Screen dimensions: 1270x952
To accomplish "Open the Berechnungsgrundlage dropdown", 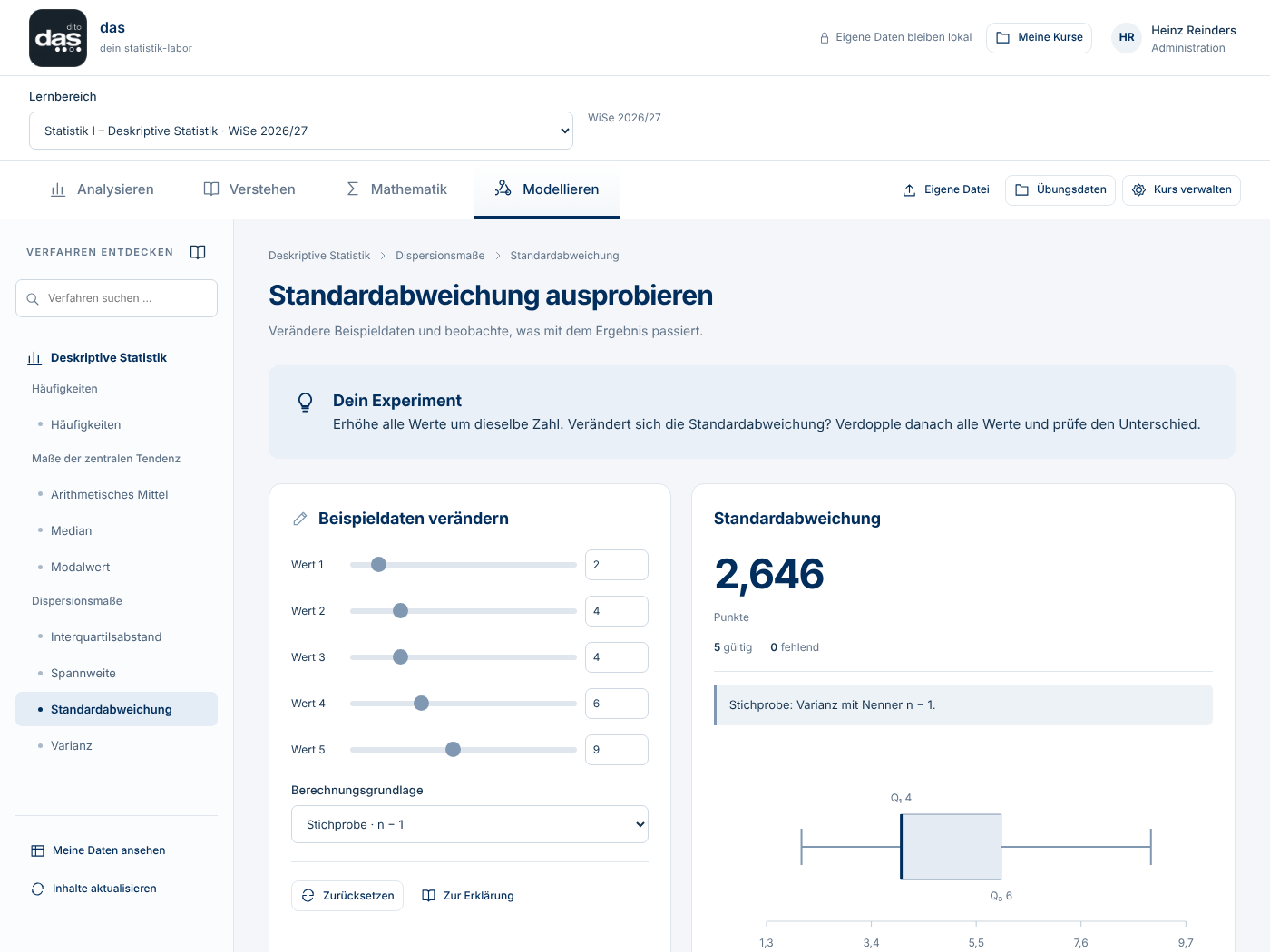I will [470, 824].
